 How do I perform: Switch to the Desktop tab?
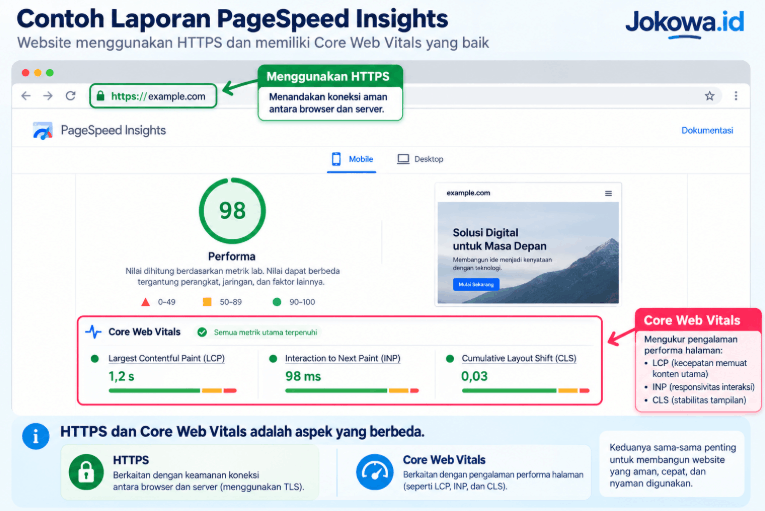(x=420, y=160)
